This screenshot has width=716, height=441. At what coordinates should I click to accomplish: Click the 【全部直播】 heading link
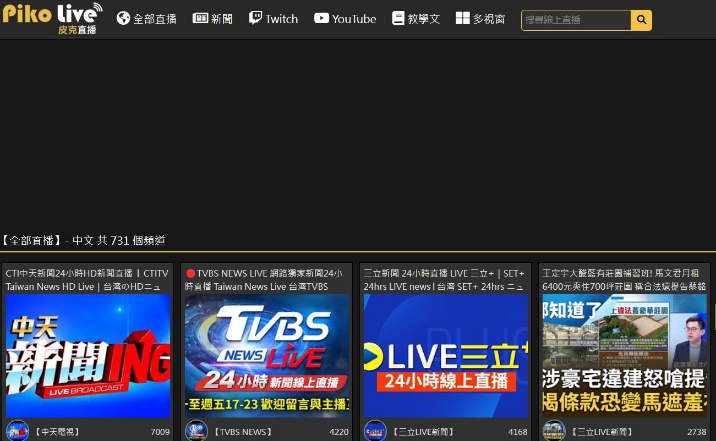32,240
